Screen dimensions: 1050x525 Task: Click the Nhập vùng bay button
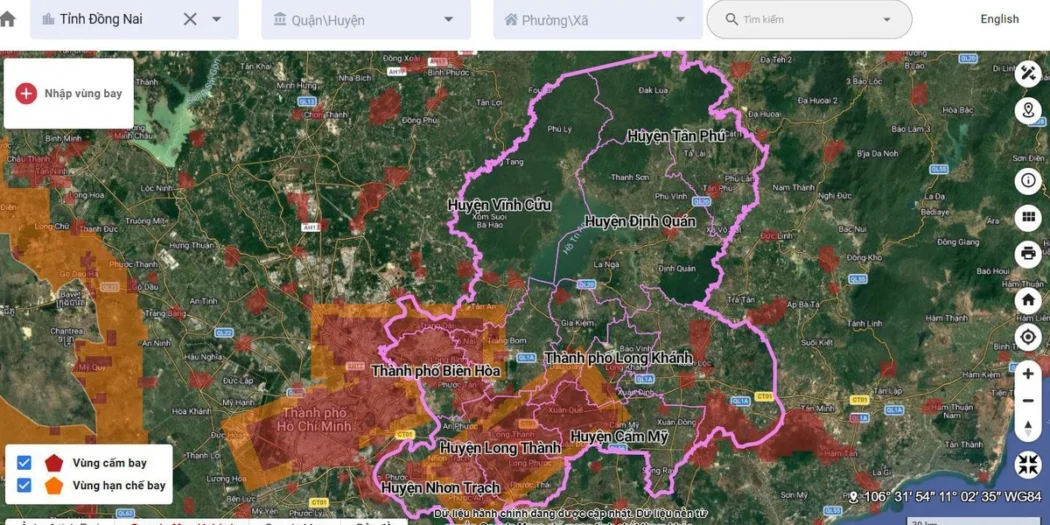pos(69,93)
